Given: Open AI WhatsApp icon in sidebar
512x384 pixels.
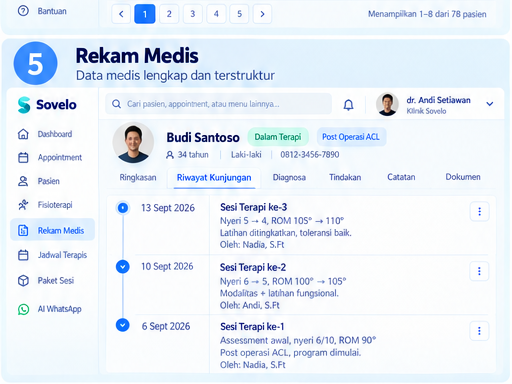Looking at the screenshot, I should (x=23, y=309).
